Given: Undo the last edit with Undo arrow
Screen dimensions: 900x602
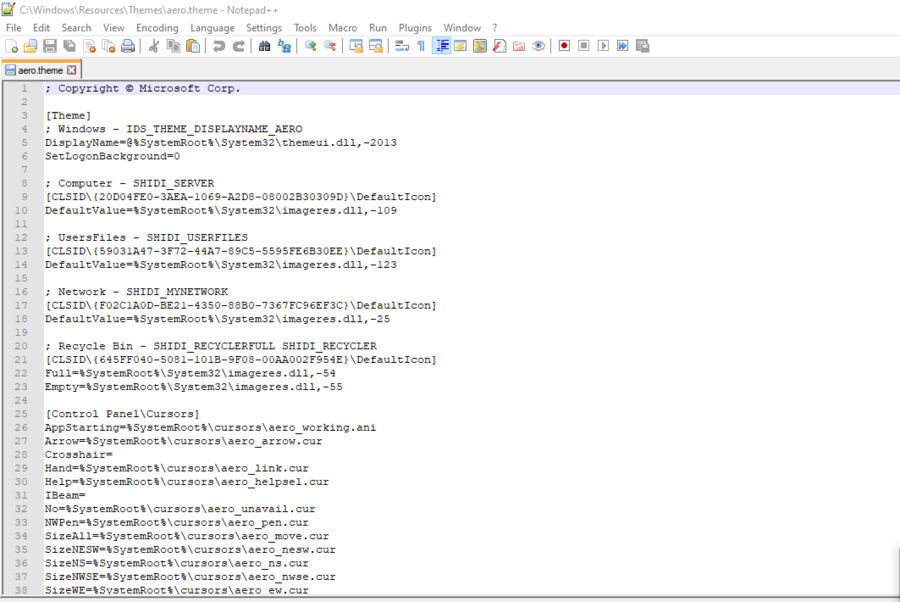Looking at the screenshot, I should [219, 46].
